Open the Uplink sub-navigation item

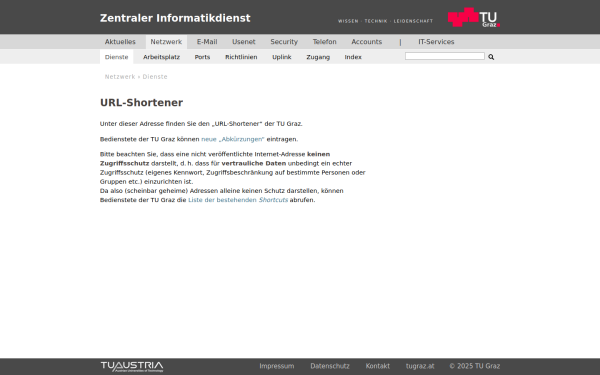click(282, 57)
